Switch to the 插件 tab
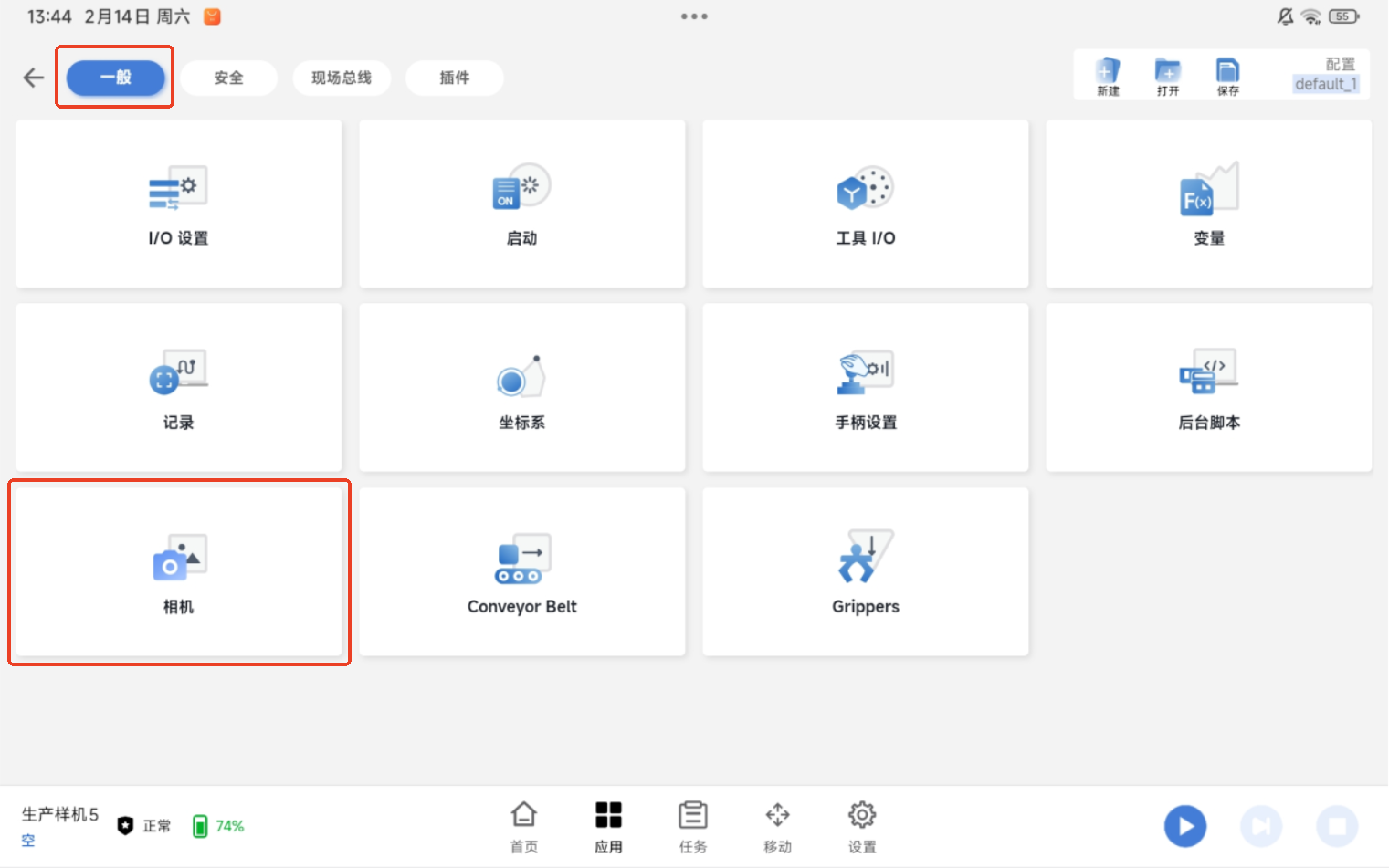Viewport: 1389px width, 868px height. [x=455, y=78]
